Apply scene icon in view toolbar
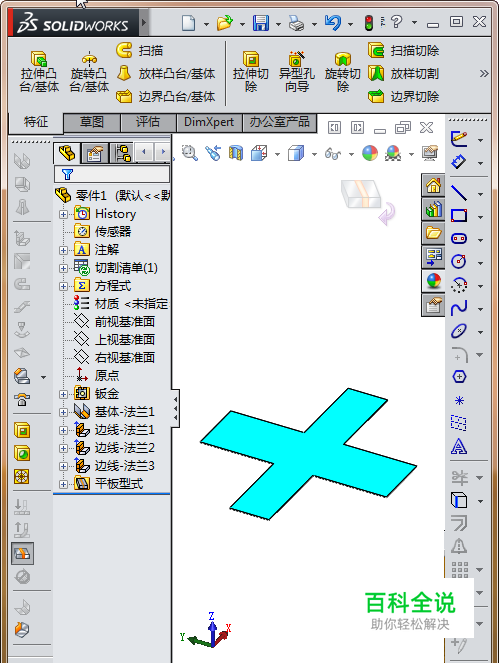 [x=393, y=153]
